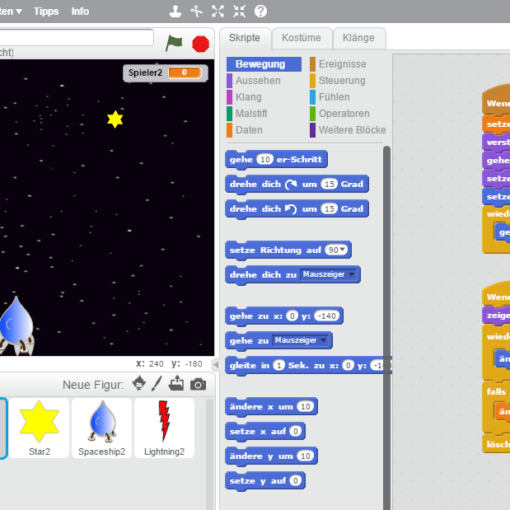Upload sprite from file icon
The image size is (510, 510).
(x=176, y=383)
